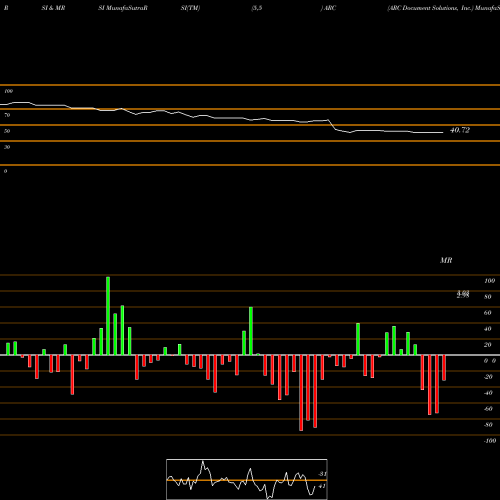500x500 pixels.
Task: Click the -80 label on MR axis
Action: click(488, 425)
